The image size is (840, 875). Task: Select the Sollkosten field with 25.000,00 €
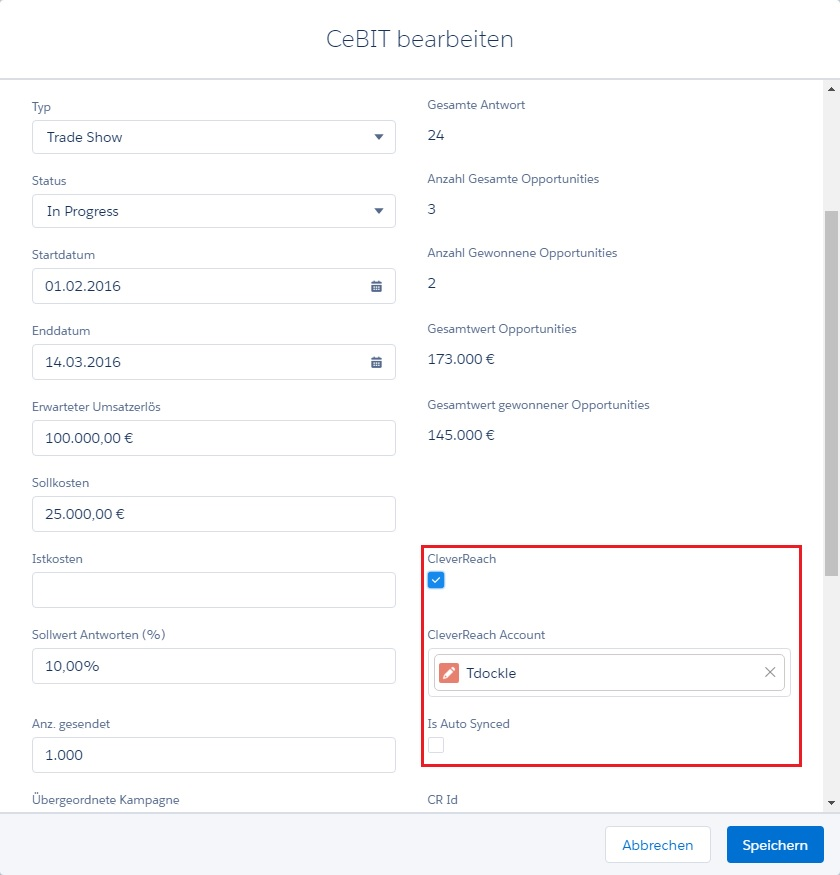(x=214, y=514)
